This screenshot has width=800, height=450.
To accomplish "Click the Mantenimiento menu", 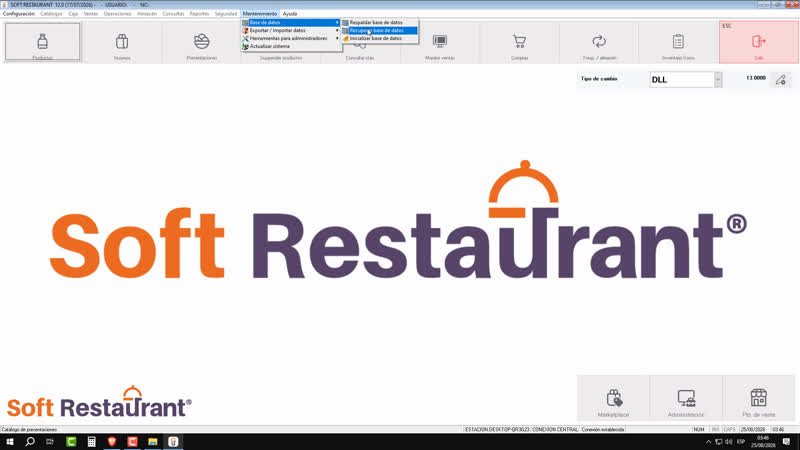I will click(x=260, y=14).
